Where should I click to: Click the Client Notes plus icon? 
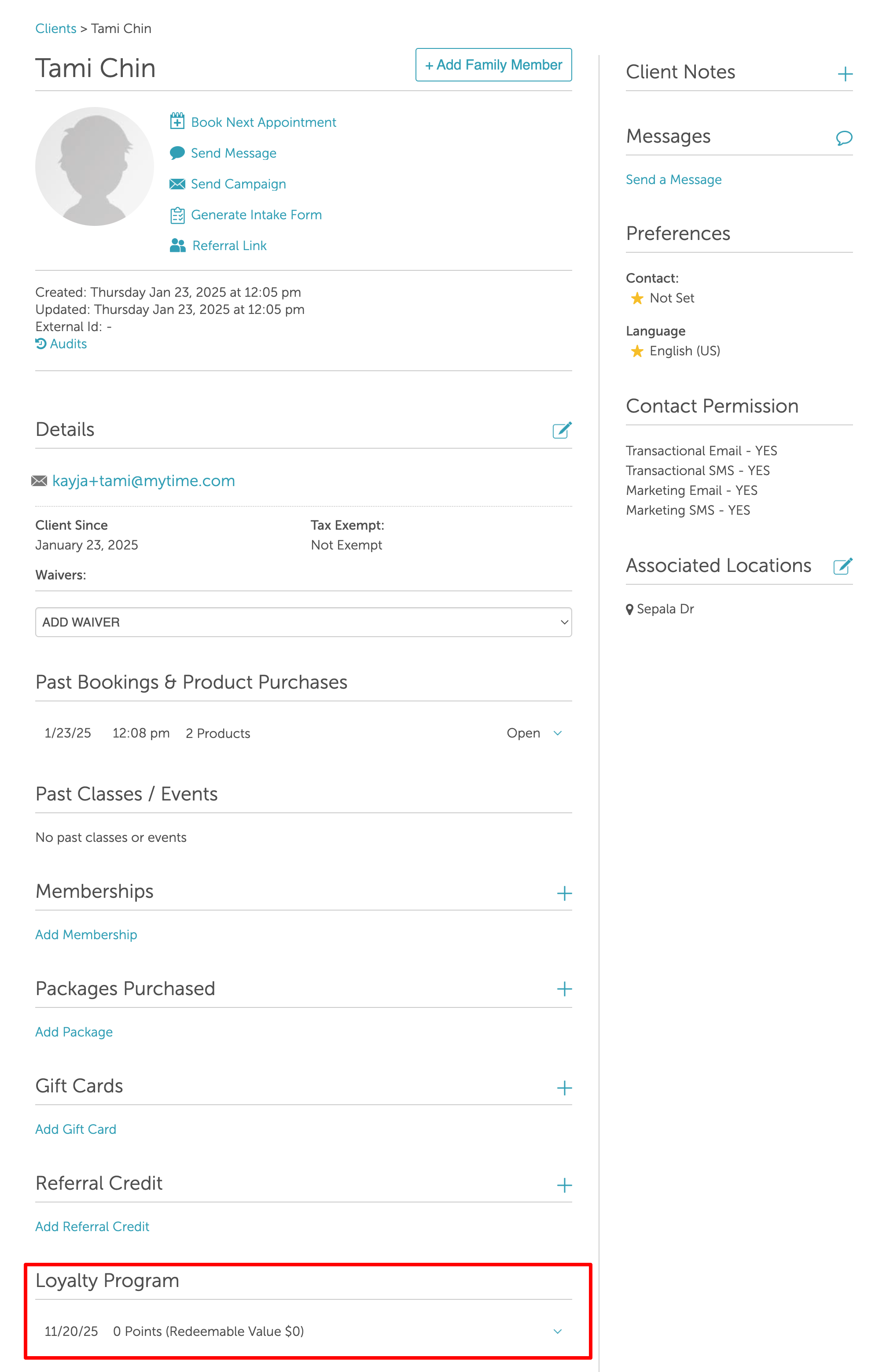(845, 74)
